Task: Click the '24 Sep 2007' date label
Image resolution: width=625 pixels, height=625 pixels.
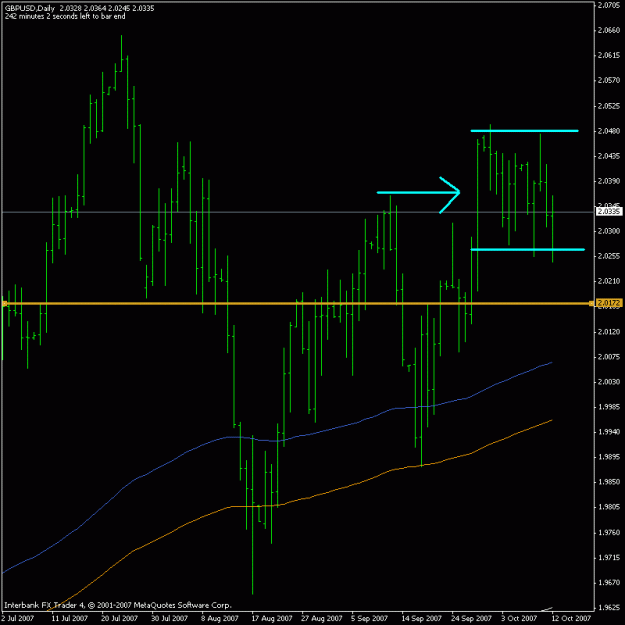Action: (472, 619)
